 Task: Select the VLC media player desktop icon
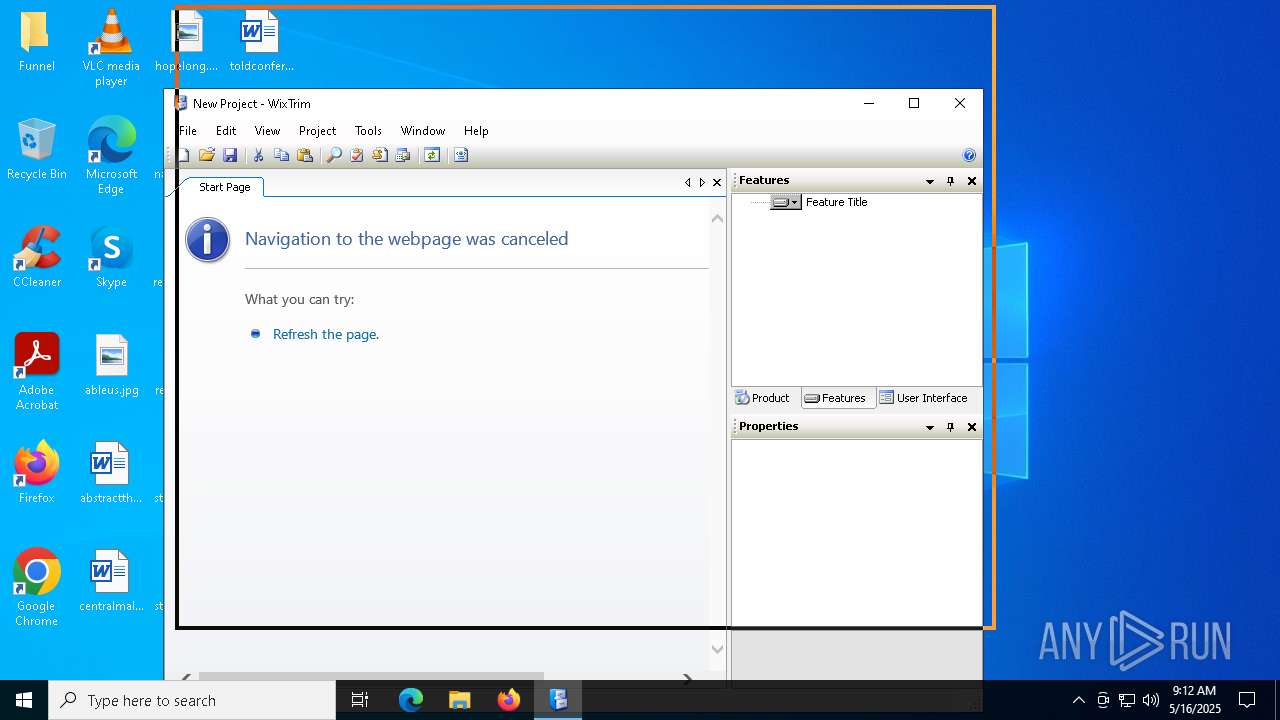[111, 48]
